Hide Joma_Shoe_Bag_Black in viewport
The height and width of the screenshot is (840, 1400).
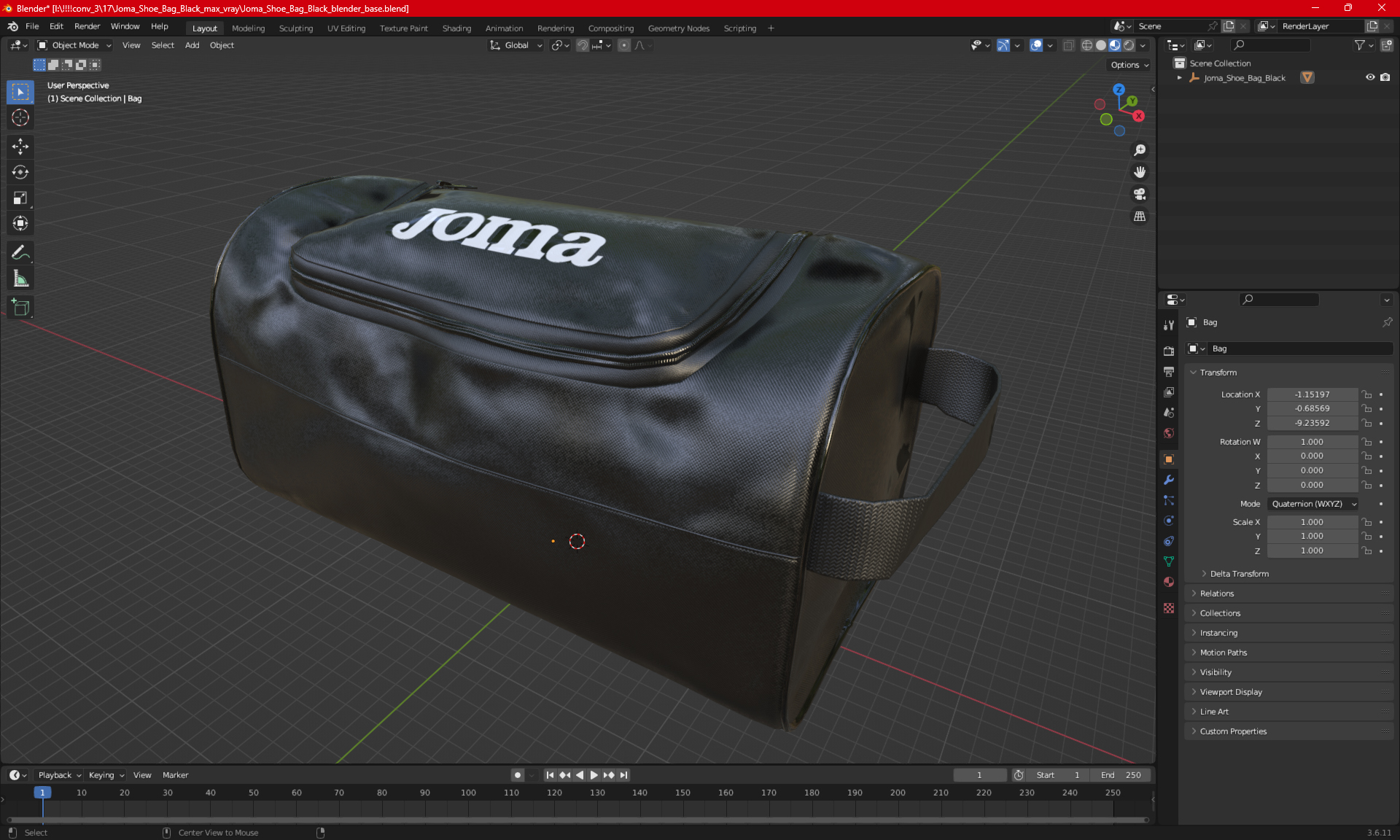click(x=1370, y=77)
